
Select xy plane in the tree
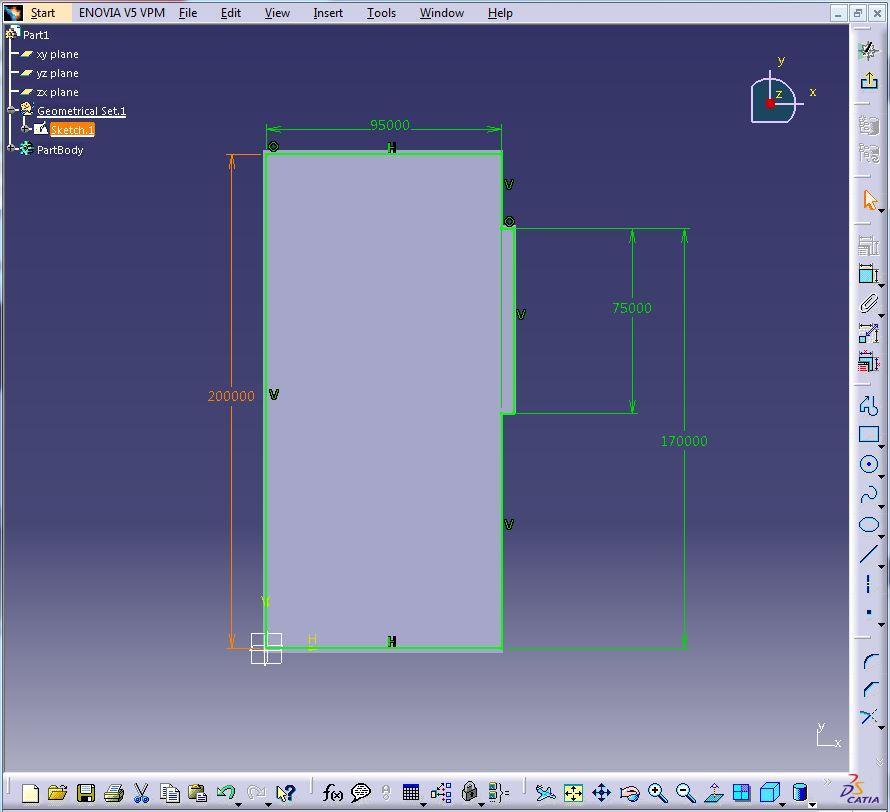click(x=57, y=54)
